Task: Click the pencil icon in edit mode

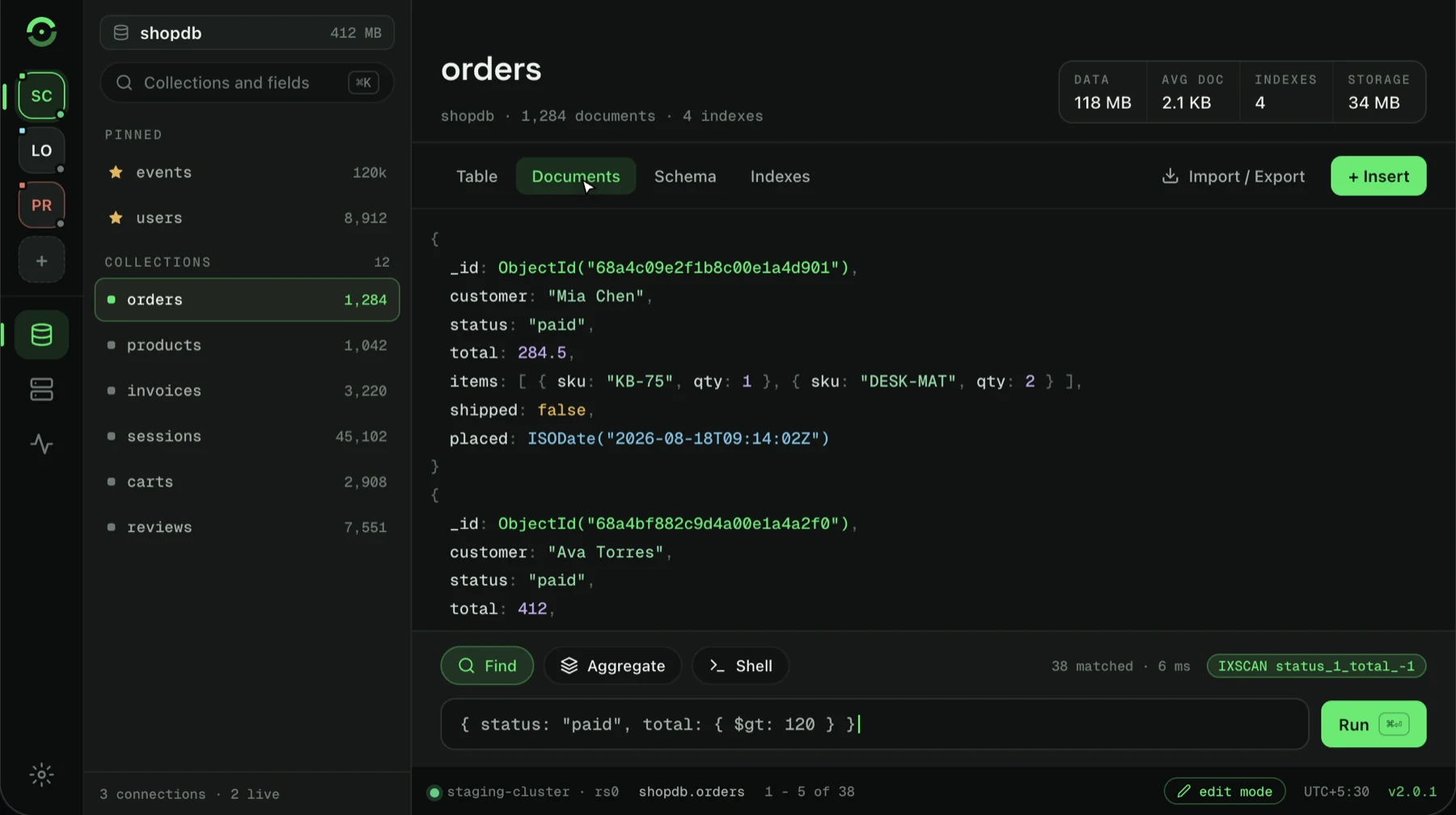Action: click(x=1183, y=791)
